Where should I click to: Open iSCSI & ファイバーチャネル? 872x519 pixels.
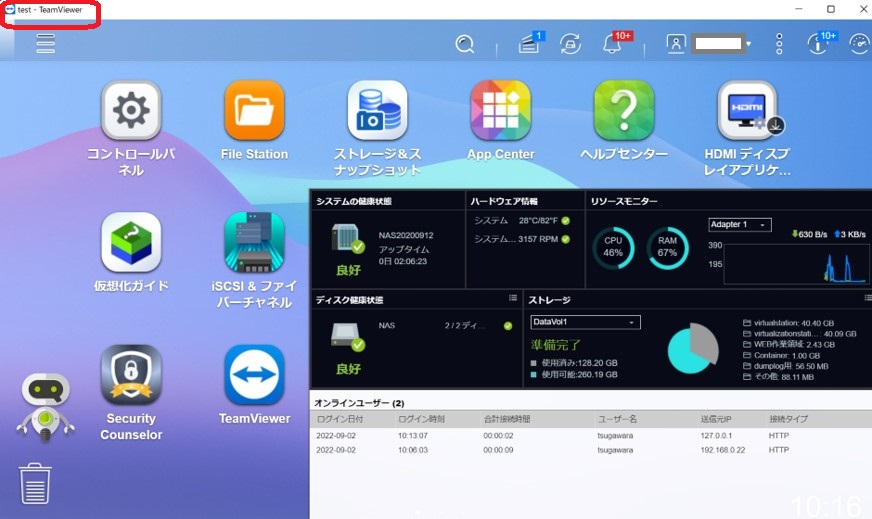(254, 243)
